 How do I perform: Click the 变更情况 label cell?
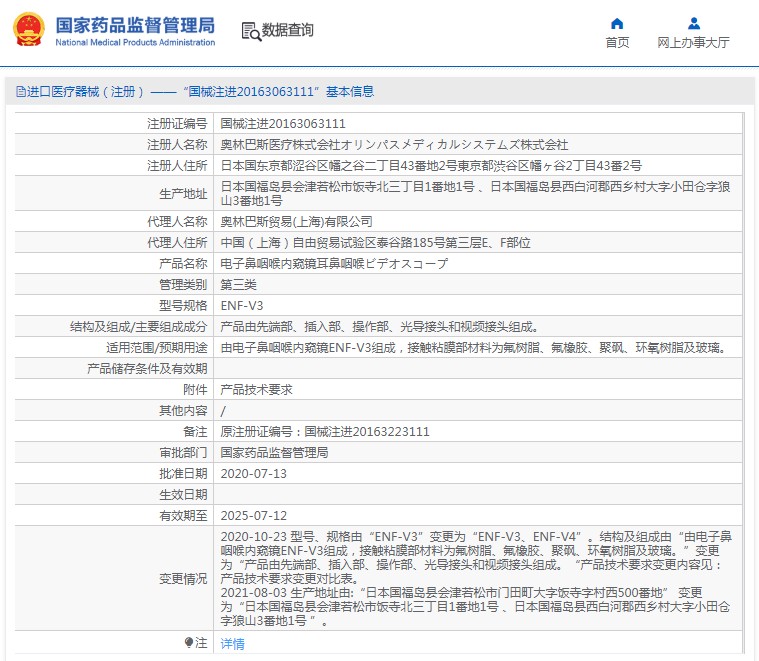(x=114, y=578)
